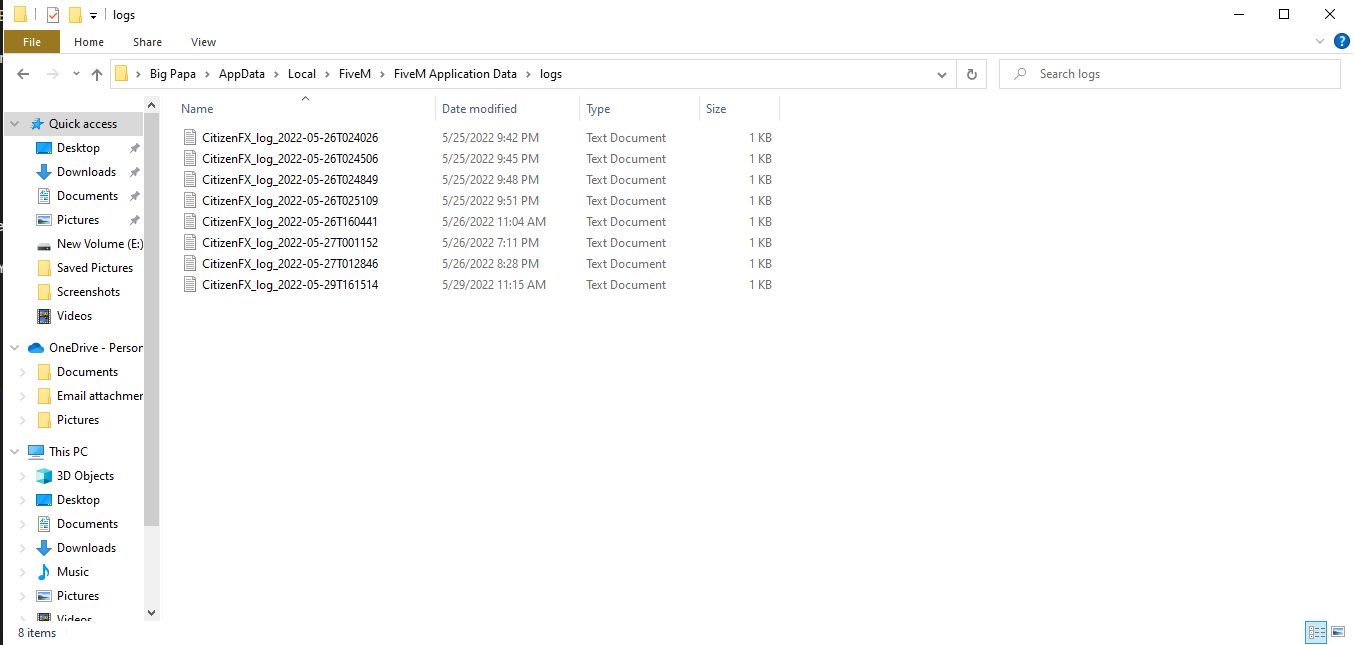Expand OneDrive Documents folder chevron
Viewport: 1354px width, 645px height.
coord(23,372)
